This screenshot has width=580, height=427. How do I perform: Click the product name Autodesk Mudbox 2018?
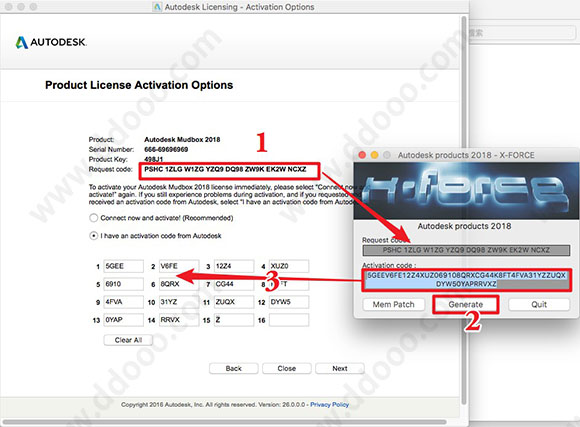click(182, 139)
